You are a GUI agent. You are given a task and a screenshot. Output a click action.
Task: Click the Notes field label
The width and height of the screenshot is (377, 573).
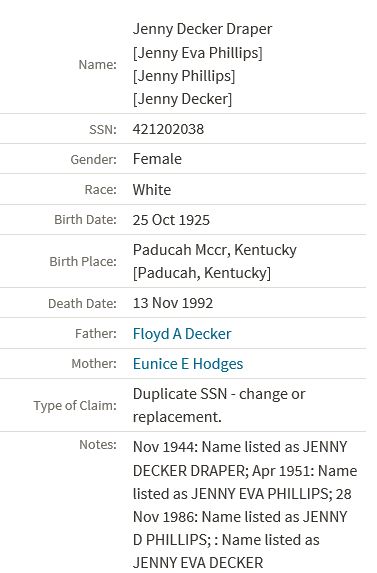[x=98, y=445]
